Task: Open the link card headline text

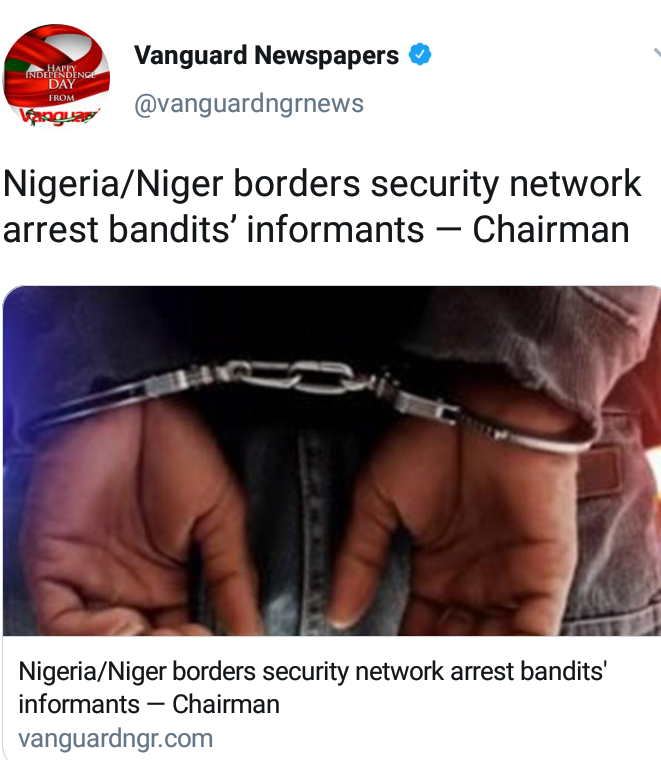Action: tap(313, 688)
